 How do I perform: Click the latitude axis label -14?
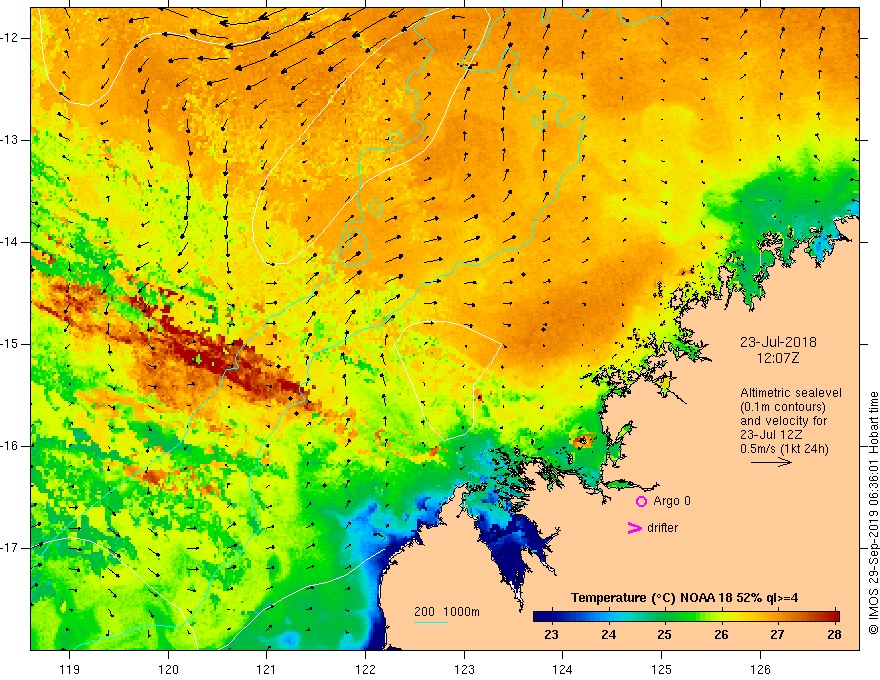pyautogui.click(x=10, y=242)
